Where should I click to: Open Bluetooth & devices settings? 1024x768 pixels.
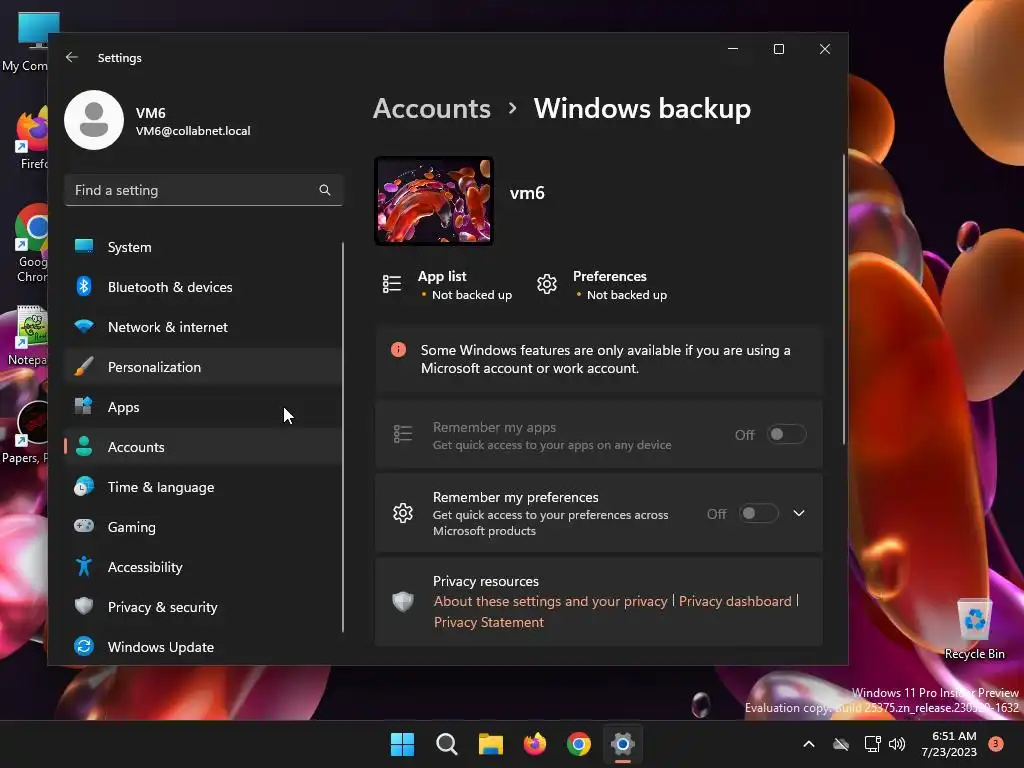202,287
